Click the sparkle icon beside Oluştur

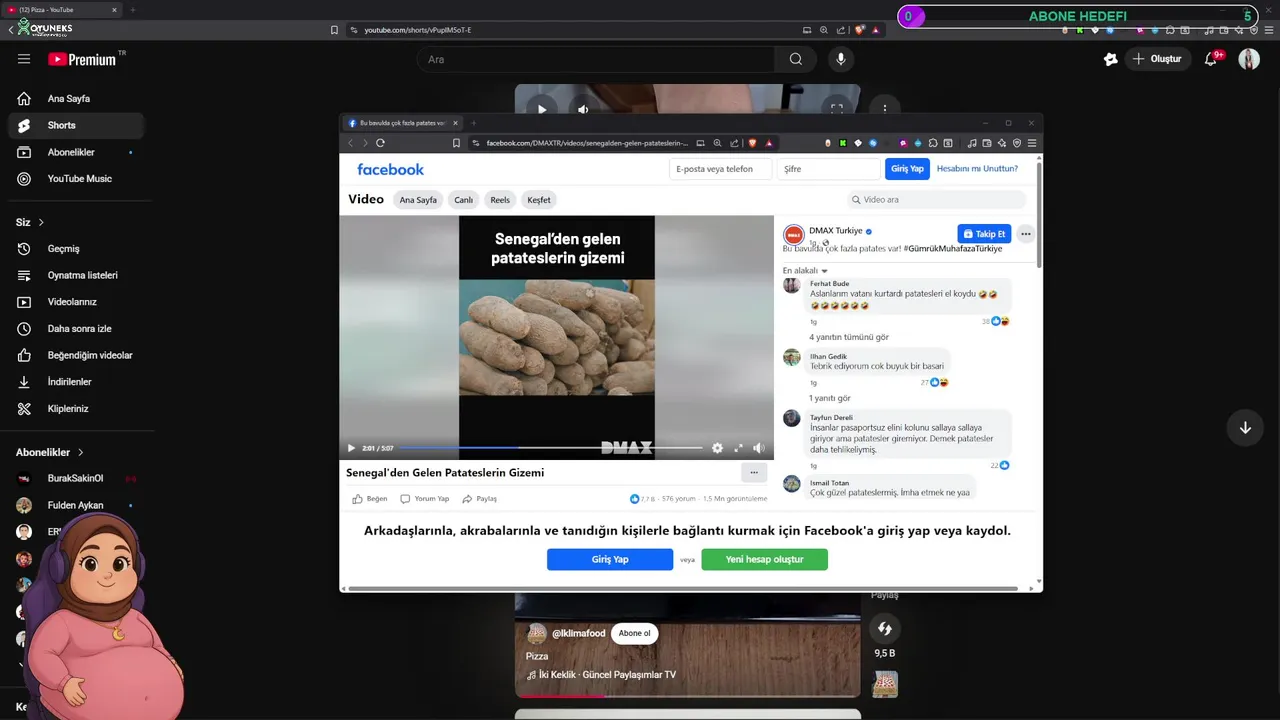click(x=1110, y=59)
